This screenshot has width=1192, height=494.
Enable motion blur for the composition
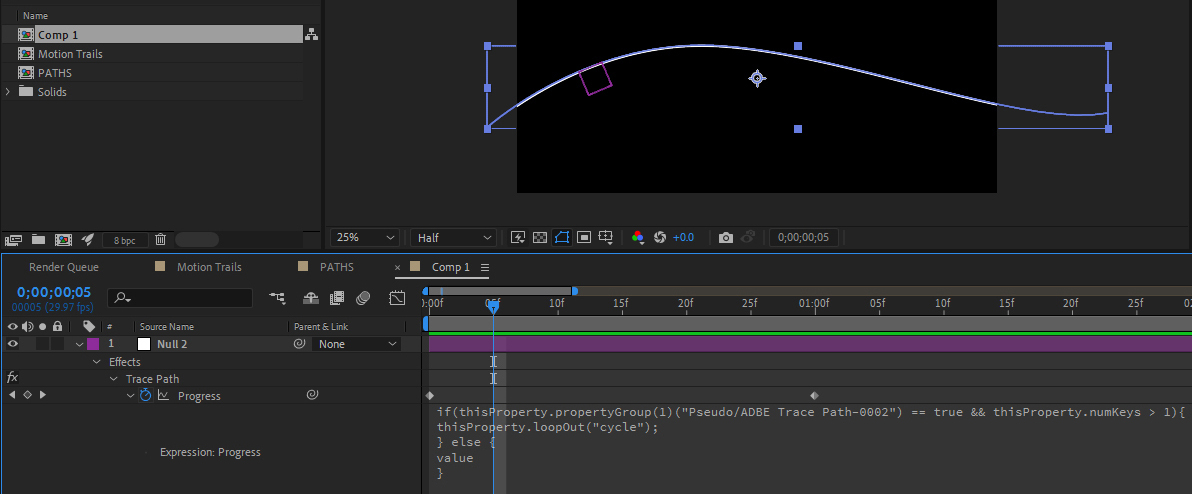click(x=364, y=298)
